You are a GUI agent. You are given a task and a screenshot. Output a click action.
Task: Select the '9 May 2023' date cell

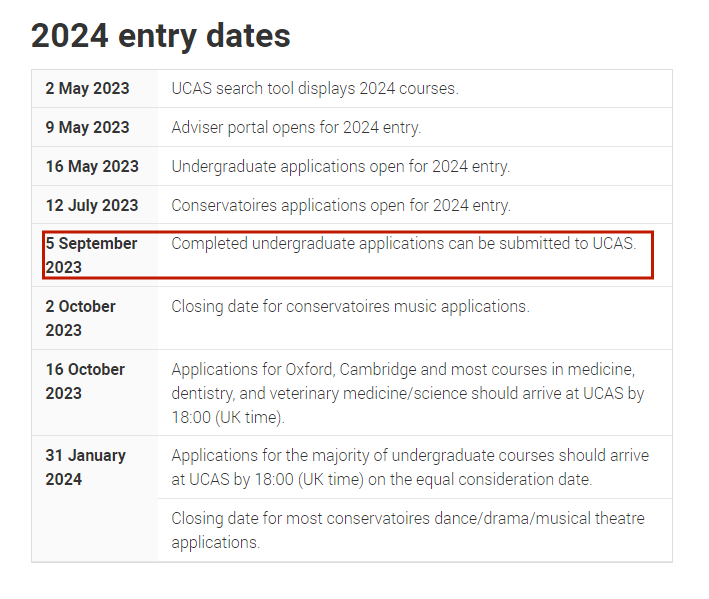point(95,127)
